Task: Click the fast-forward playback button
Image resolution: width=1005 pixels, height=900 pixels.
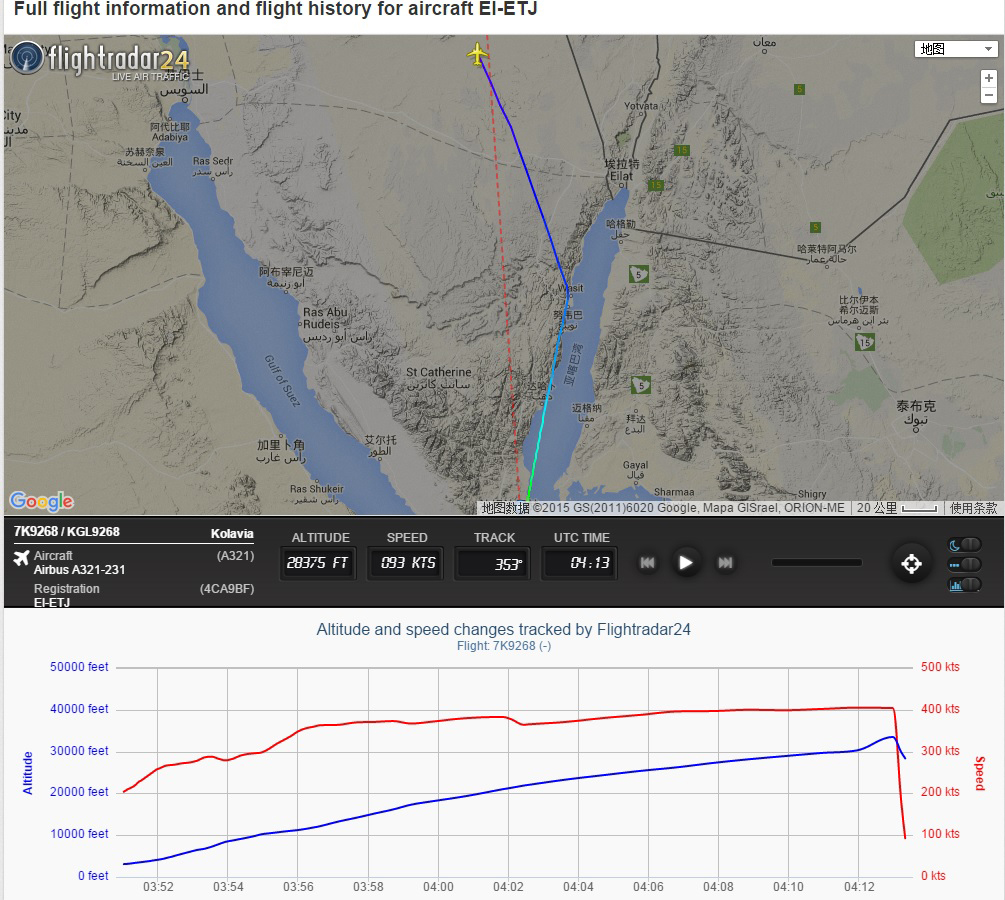Action: [726, 563]
